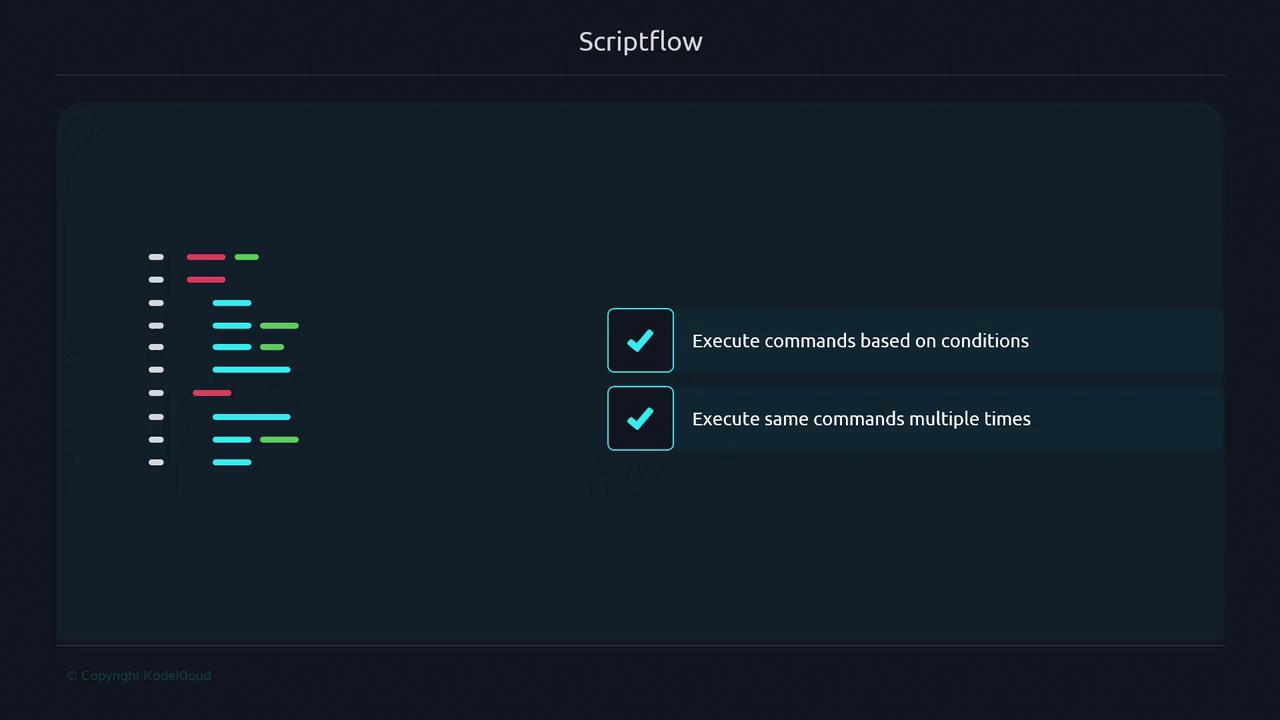The width and height of the screenshot is (1280, 720).
Task: Click the long cyan bar on the sixth code line
Action: (251, 370)
